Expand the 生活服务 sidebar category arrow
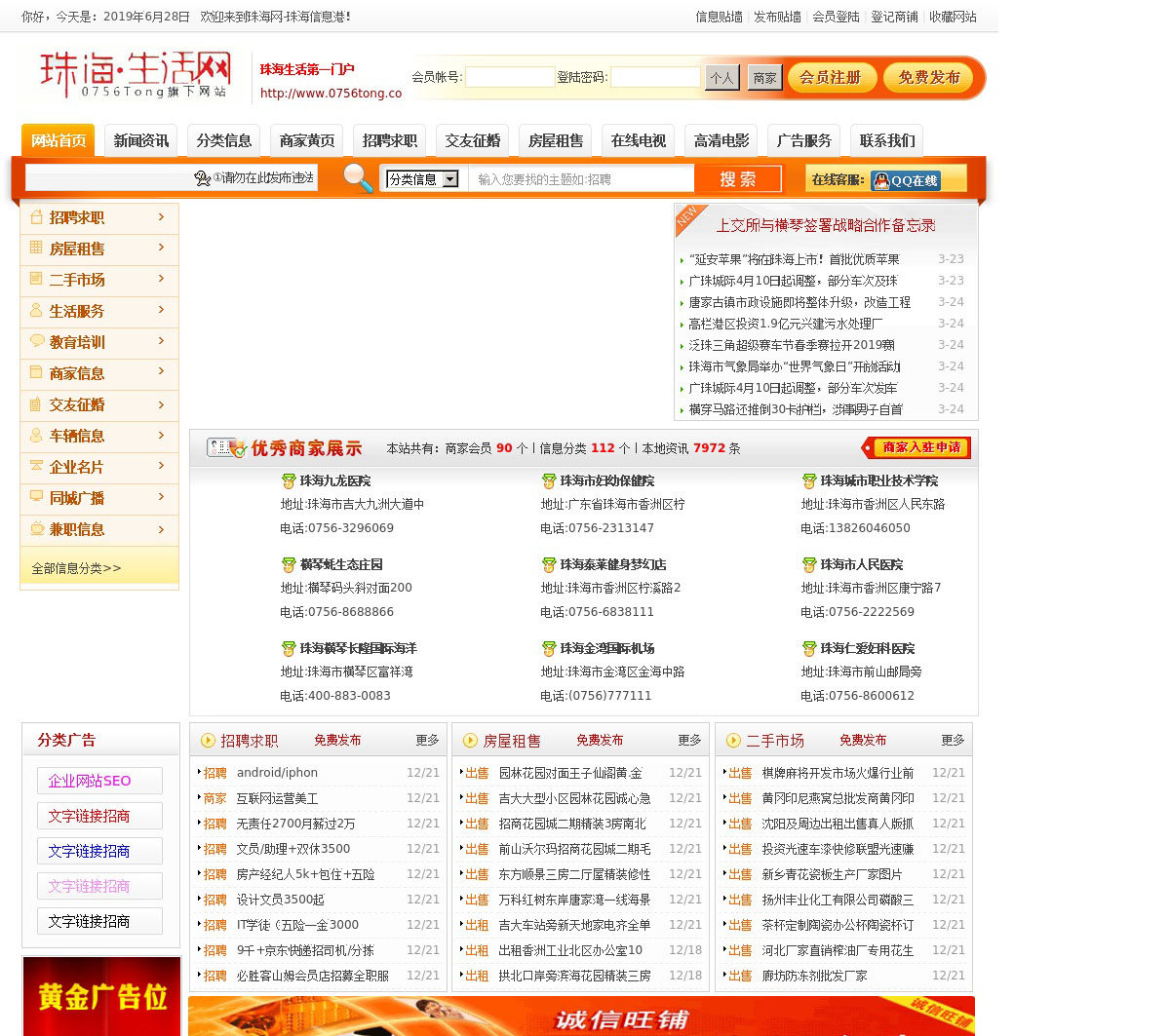This screenshot has height=1036, width=1170. [161, 310]
